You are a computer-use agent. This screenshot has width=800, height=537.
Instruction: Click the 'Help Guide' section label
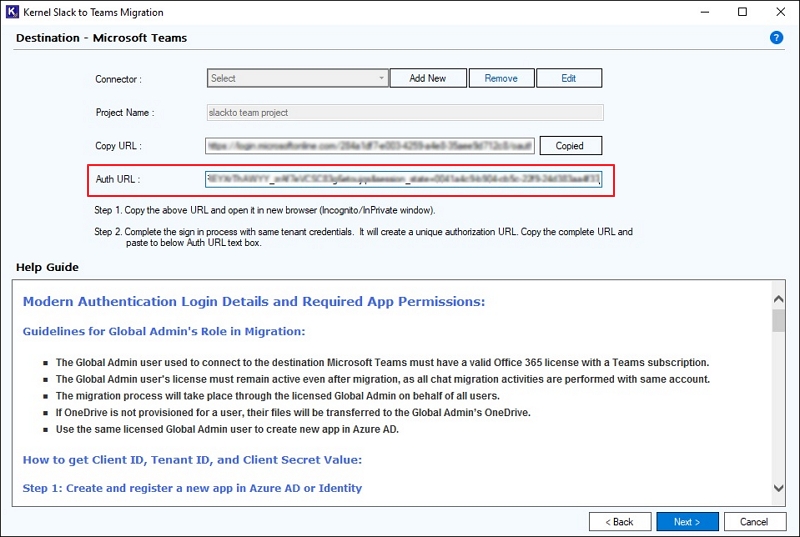coord(47,267)
